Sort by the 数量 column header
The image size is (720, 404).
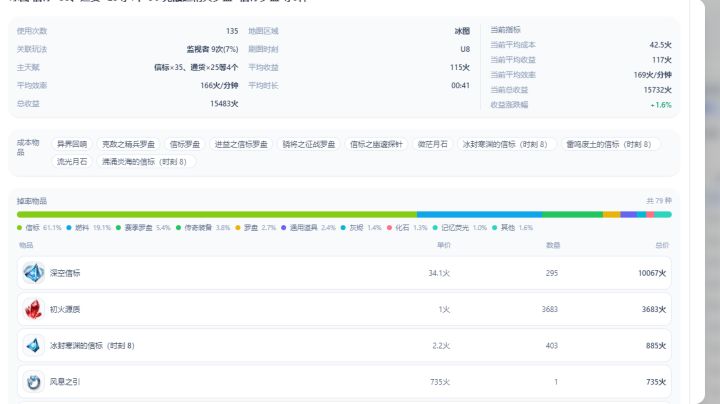(553, 245)
